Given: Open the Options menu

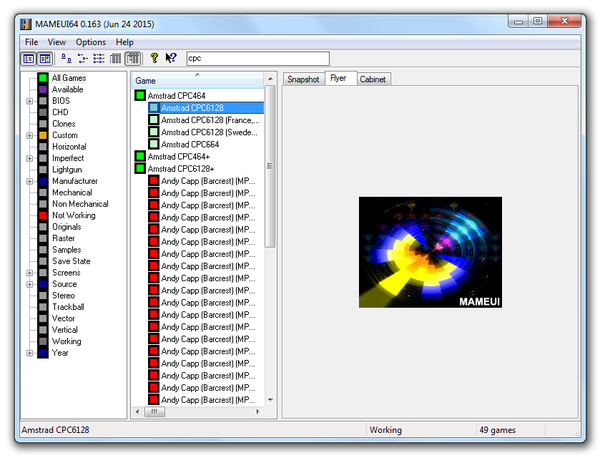Looking at the screenshot, I should click(x=91, y=42).
